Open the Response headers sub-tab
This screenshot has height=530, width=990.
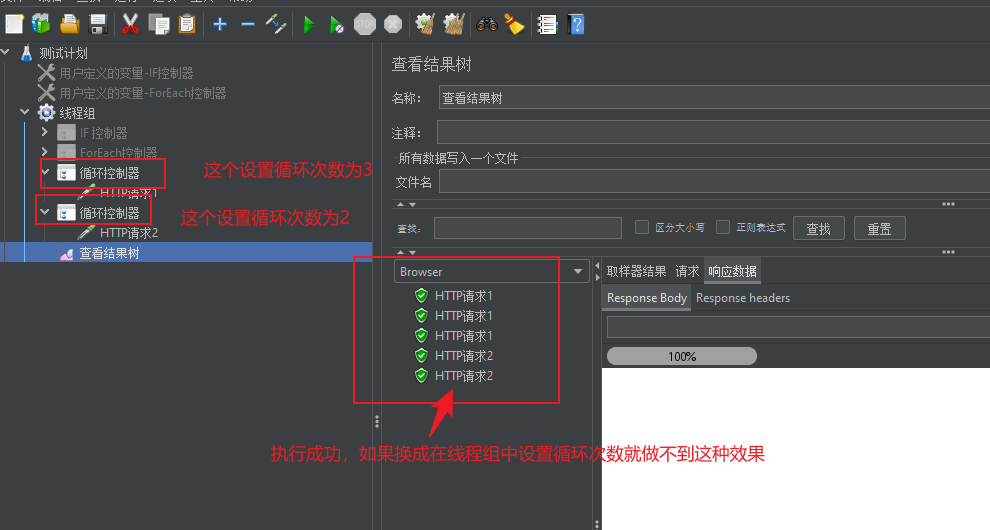(x=742, y=298)
